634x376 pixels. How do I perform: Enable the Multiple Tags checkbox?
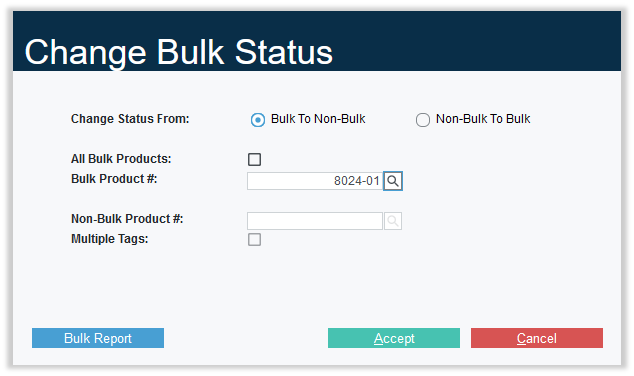(x=254, y=239)
